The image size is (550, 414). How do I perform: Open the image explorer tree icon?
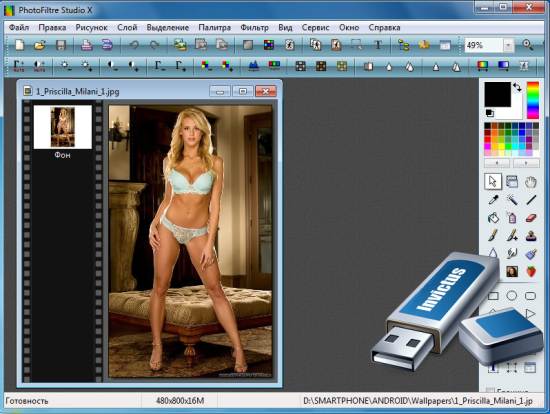404,45
